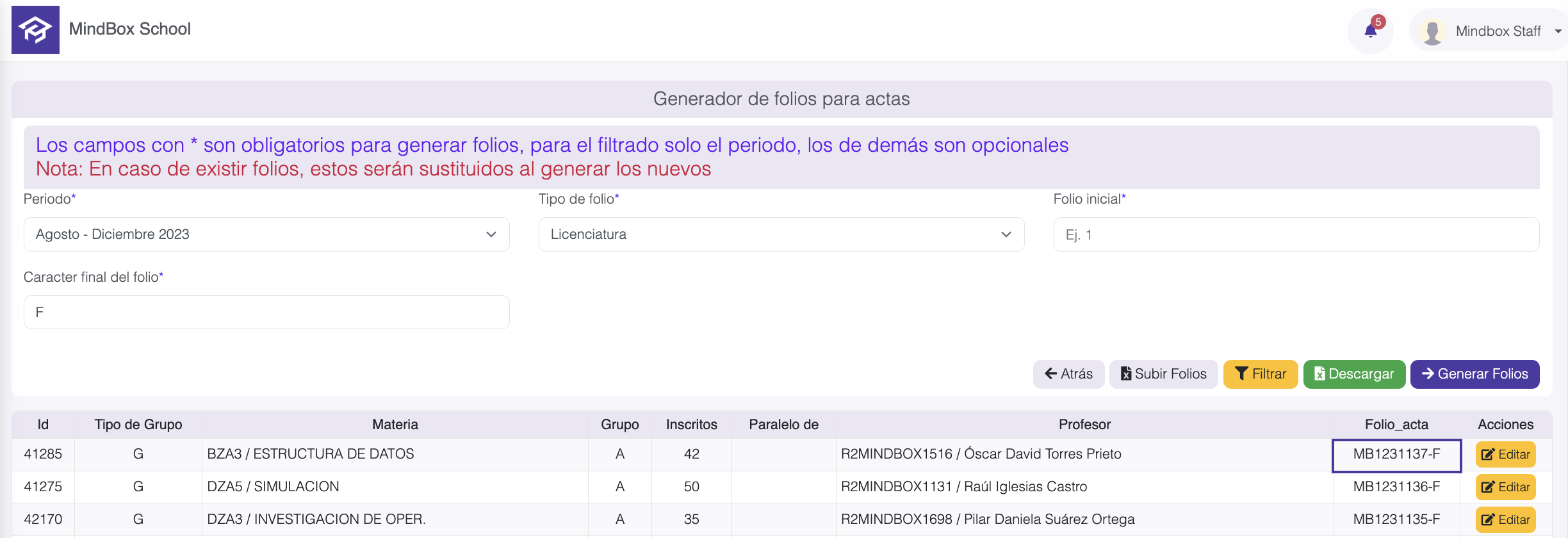
Task: Click the user avatar icon
Action: click(1432, 31)
